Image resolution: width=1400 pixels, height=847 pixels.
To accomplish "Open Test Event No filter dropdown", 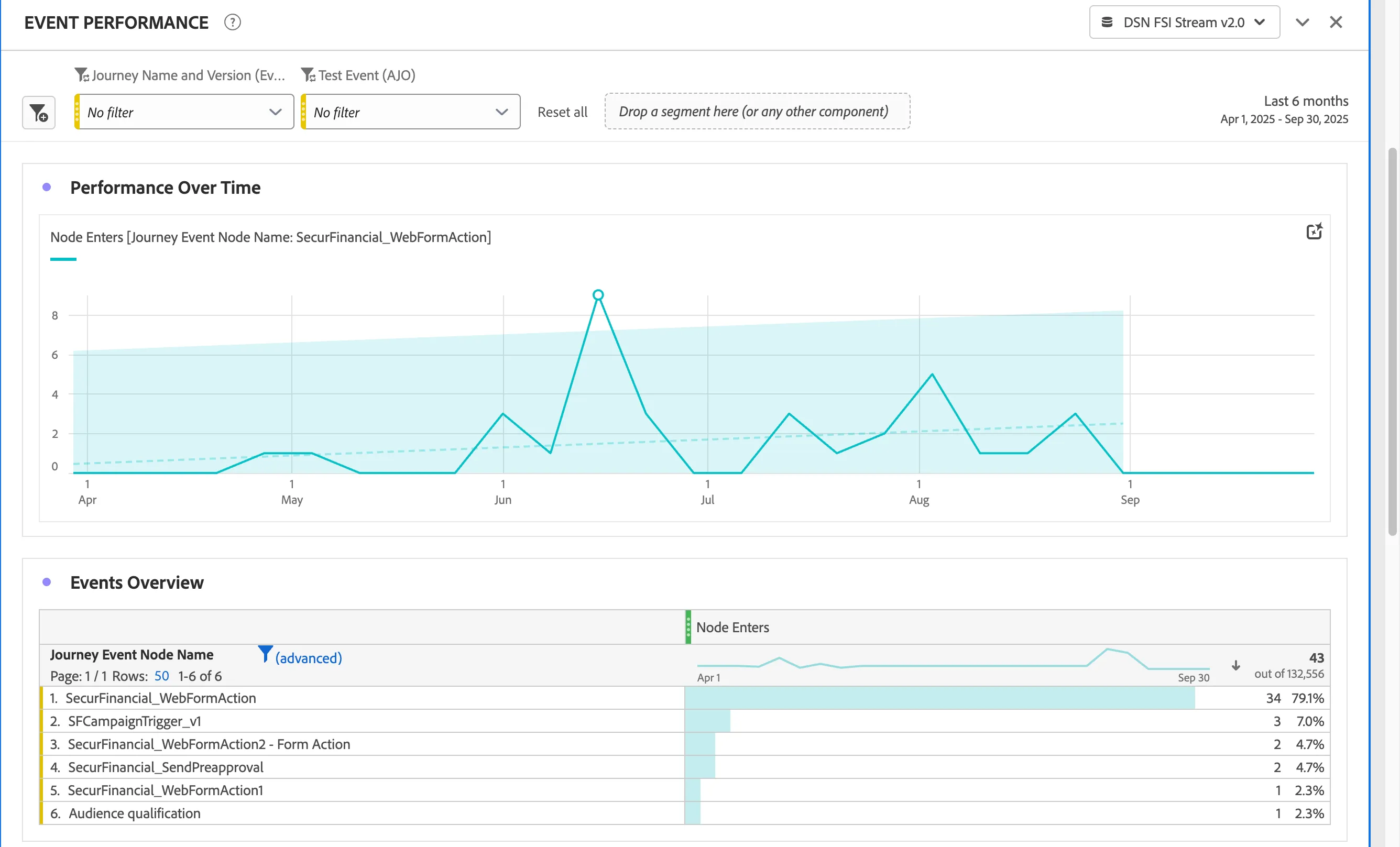I will point(410,112).
